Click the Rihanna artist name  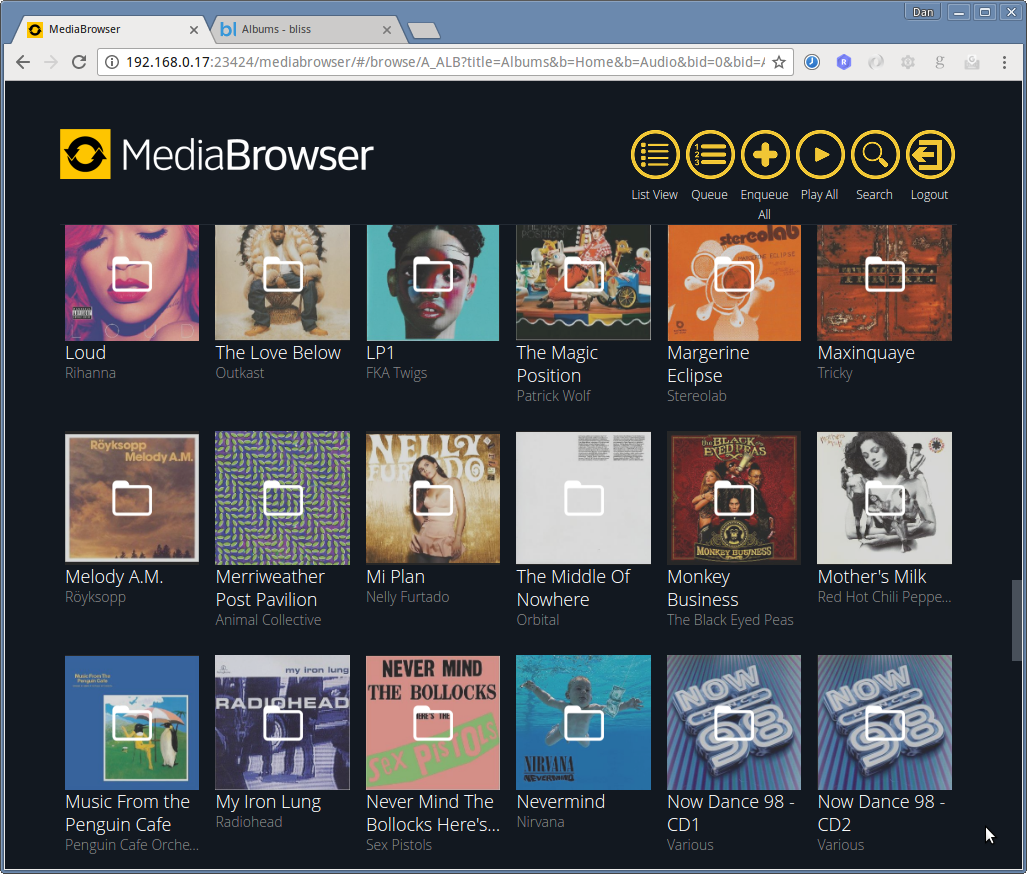(90, 373)
